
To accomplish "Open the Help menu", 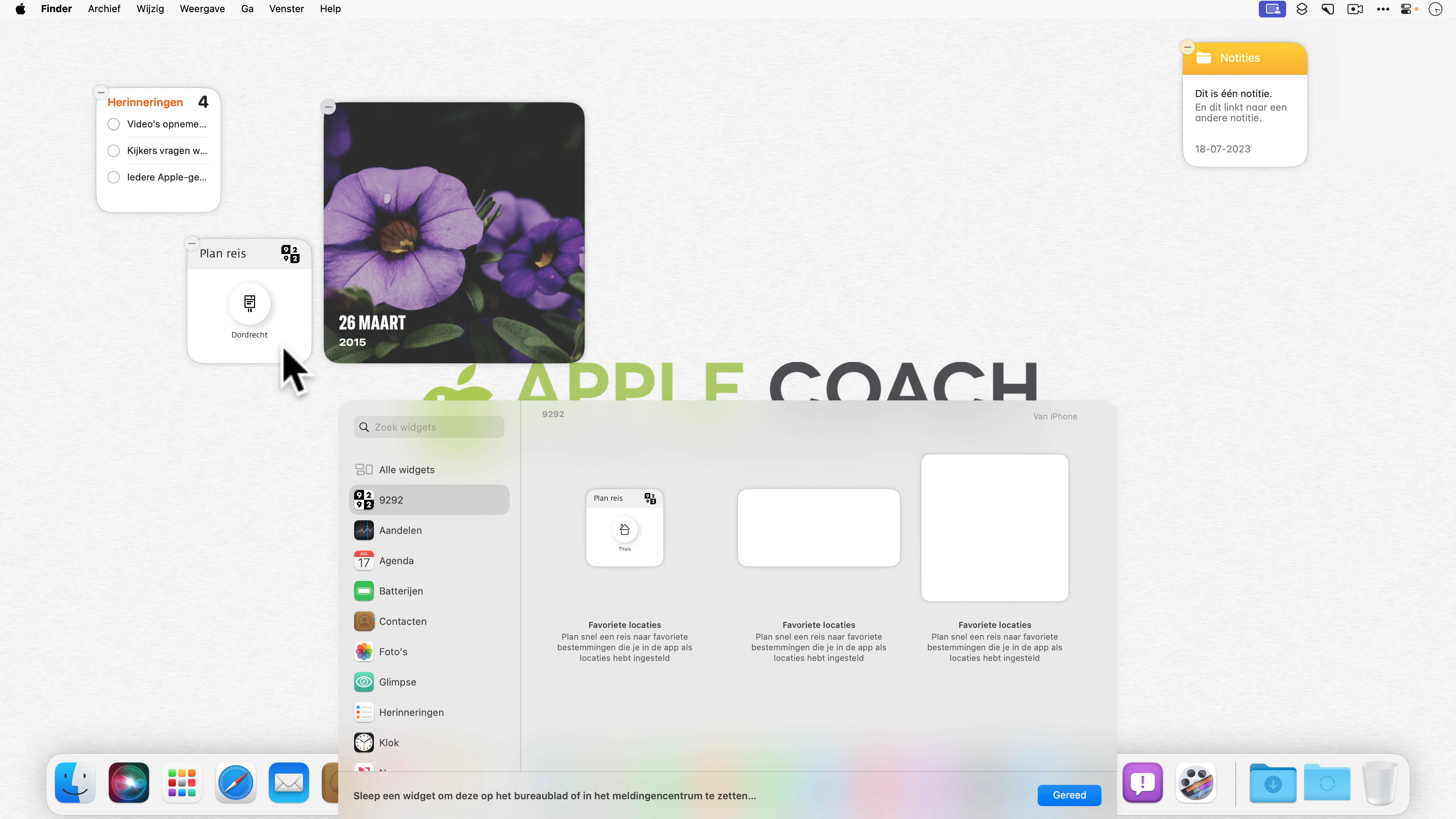I will (330, 9).
